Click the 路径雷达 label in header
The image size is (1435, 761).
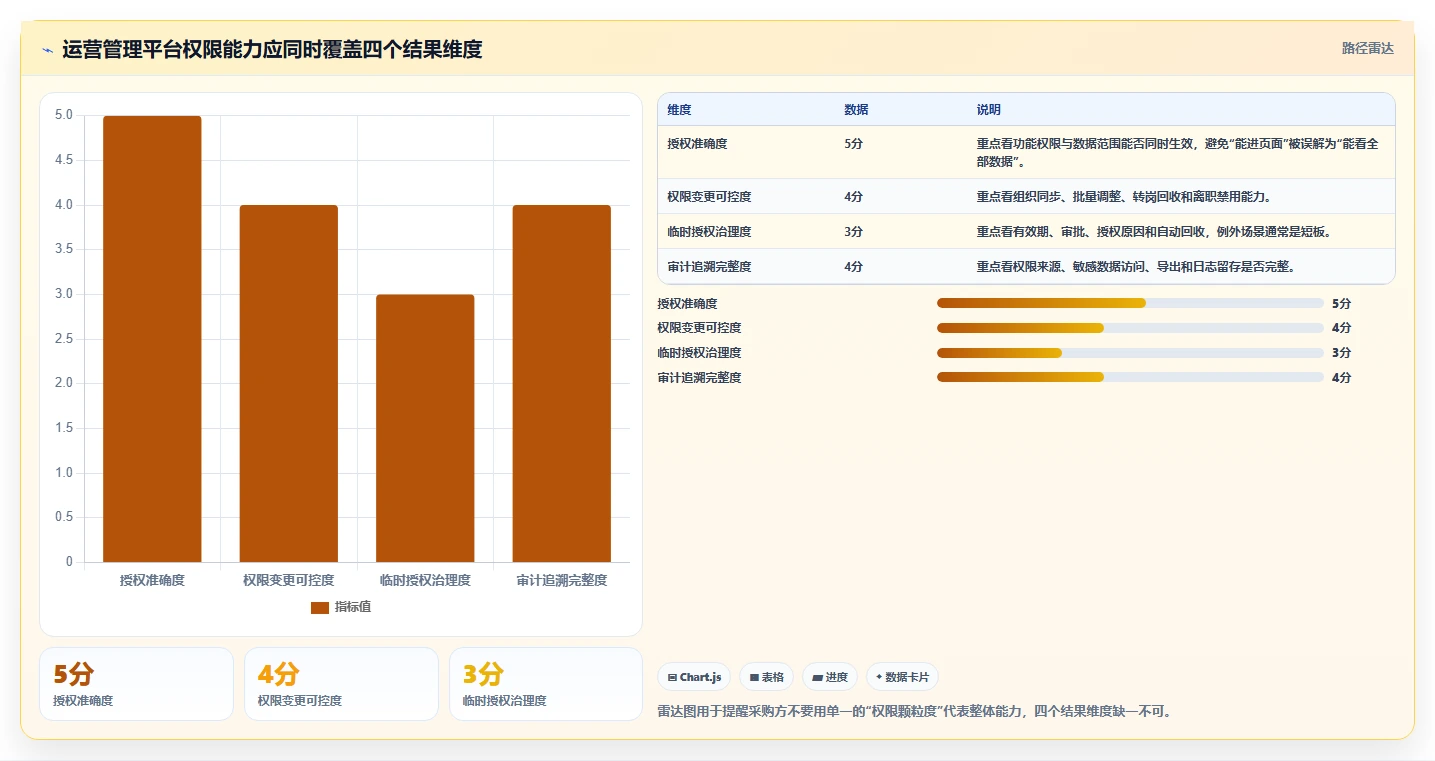[1367, 48]
